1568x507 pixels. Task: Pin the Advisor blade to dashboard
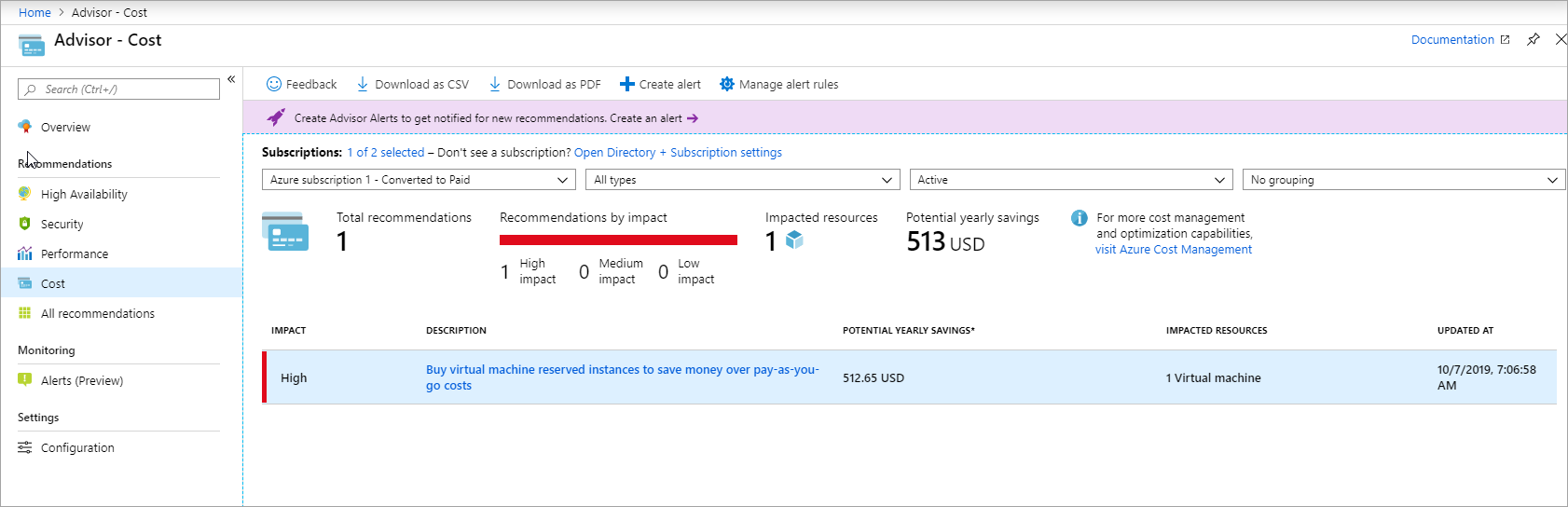pyautogui.click(x=1533, y=39)
